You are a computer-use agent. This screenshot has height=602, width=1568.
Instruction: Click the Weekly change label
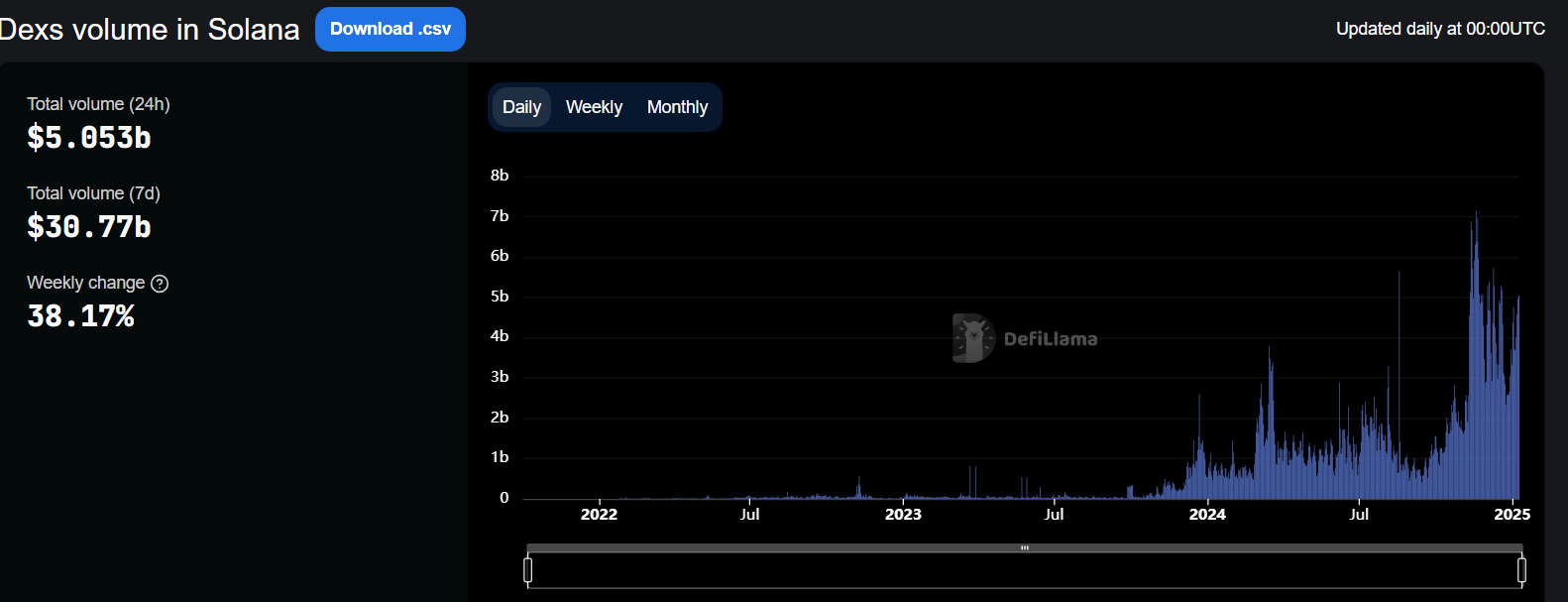(86, 283)
